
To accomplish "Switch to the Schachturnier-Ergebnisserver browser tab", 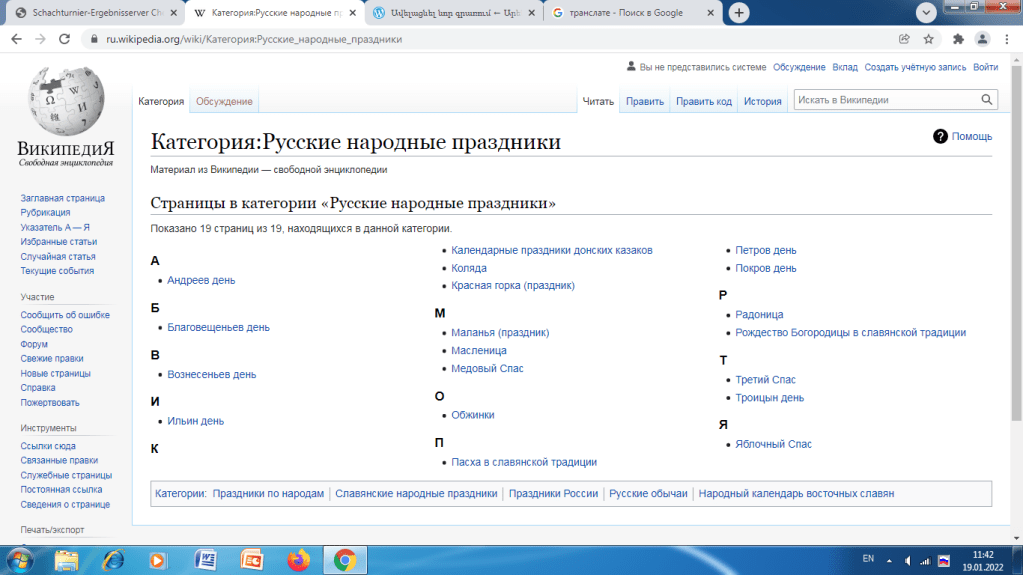I will tap(95, 13).
